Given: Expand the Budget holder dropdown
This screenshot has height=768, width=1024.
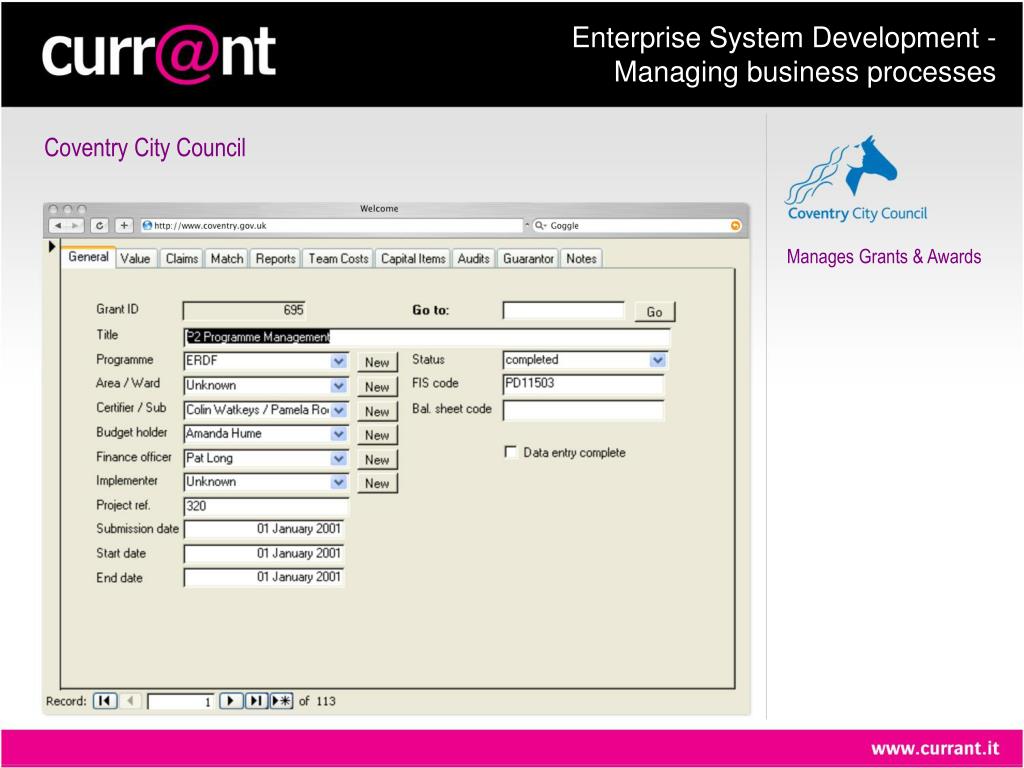Looking at the screenshot, I should 338,434.
